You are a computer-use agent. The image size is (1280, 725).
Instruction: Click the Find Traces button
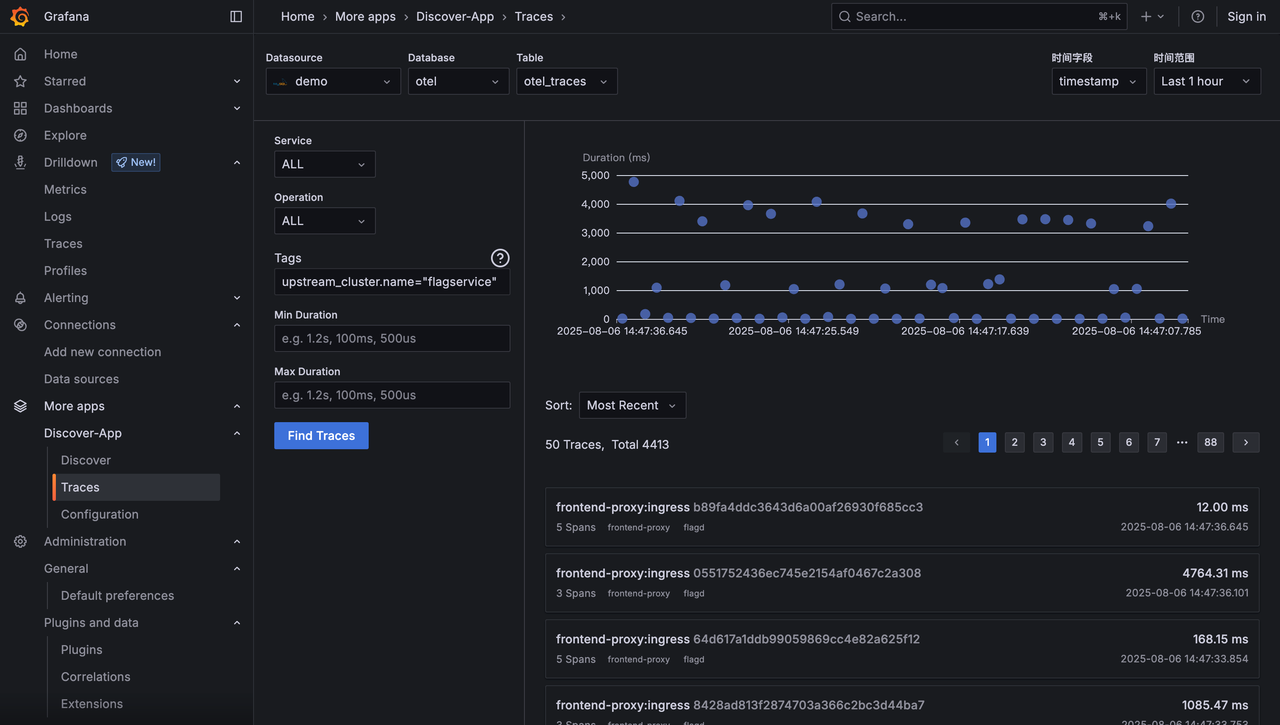(x=321, y=436)
